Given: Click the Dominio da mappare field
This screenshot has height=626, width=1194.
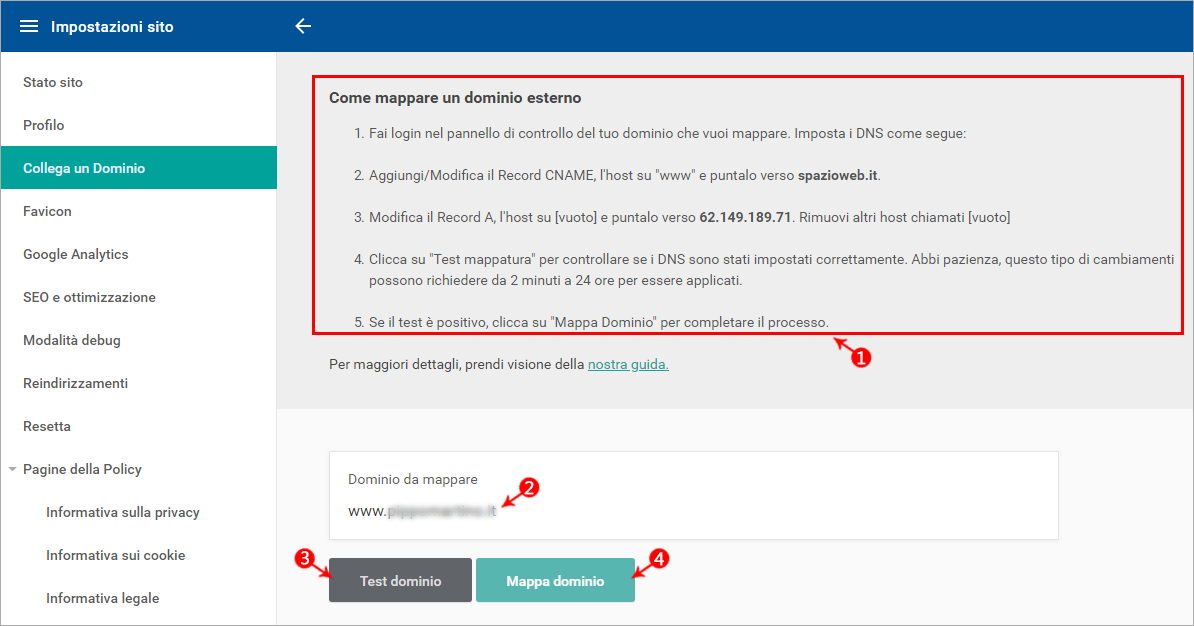Looking at the screenshot, I should 692,510.
